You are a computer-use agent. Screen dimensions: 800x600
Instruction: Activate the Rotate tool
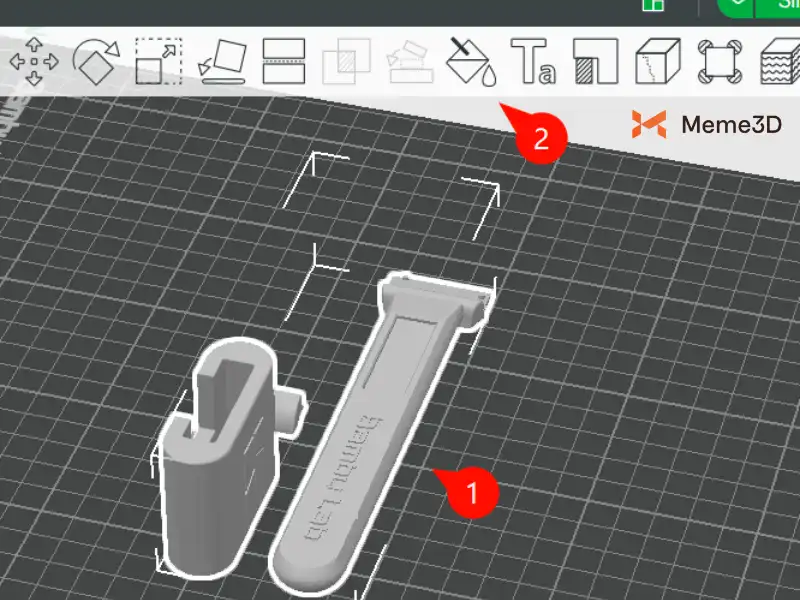(96, 62)
